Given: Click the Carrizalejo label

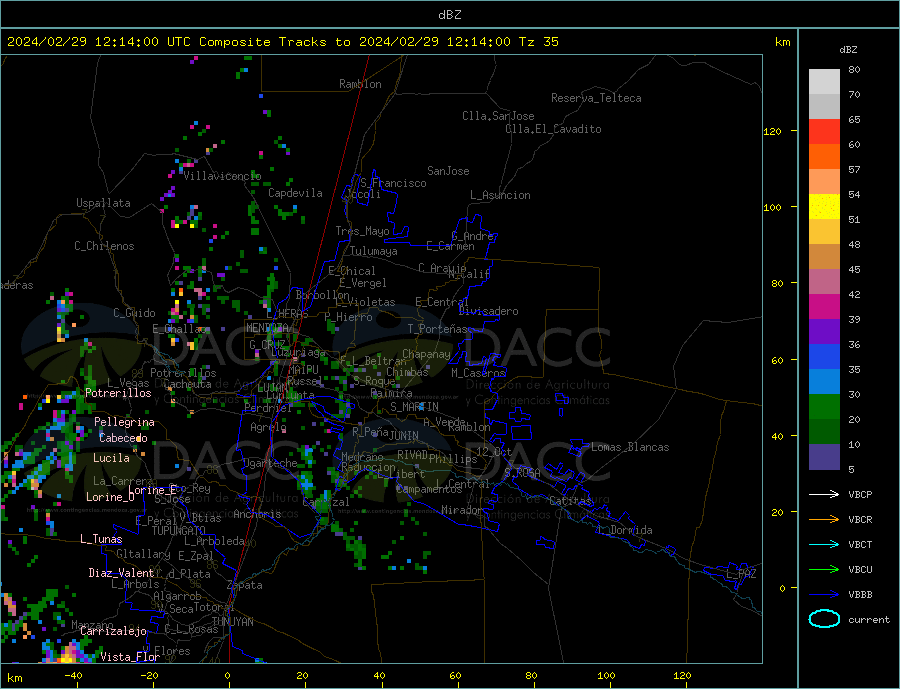Looking at the screenshot, I should tap(113, 631).
